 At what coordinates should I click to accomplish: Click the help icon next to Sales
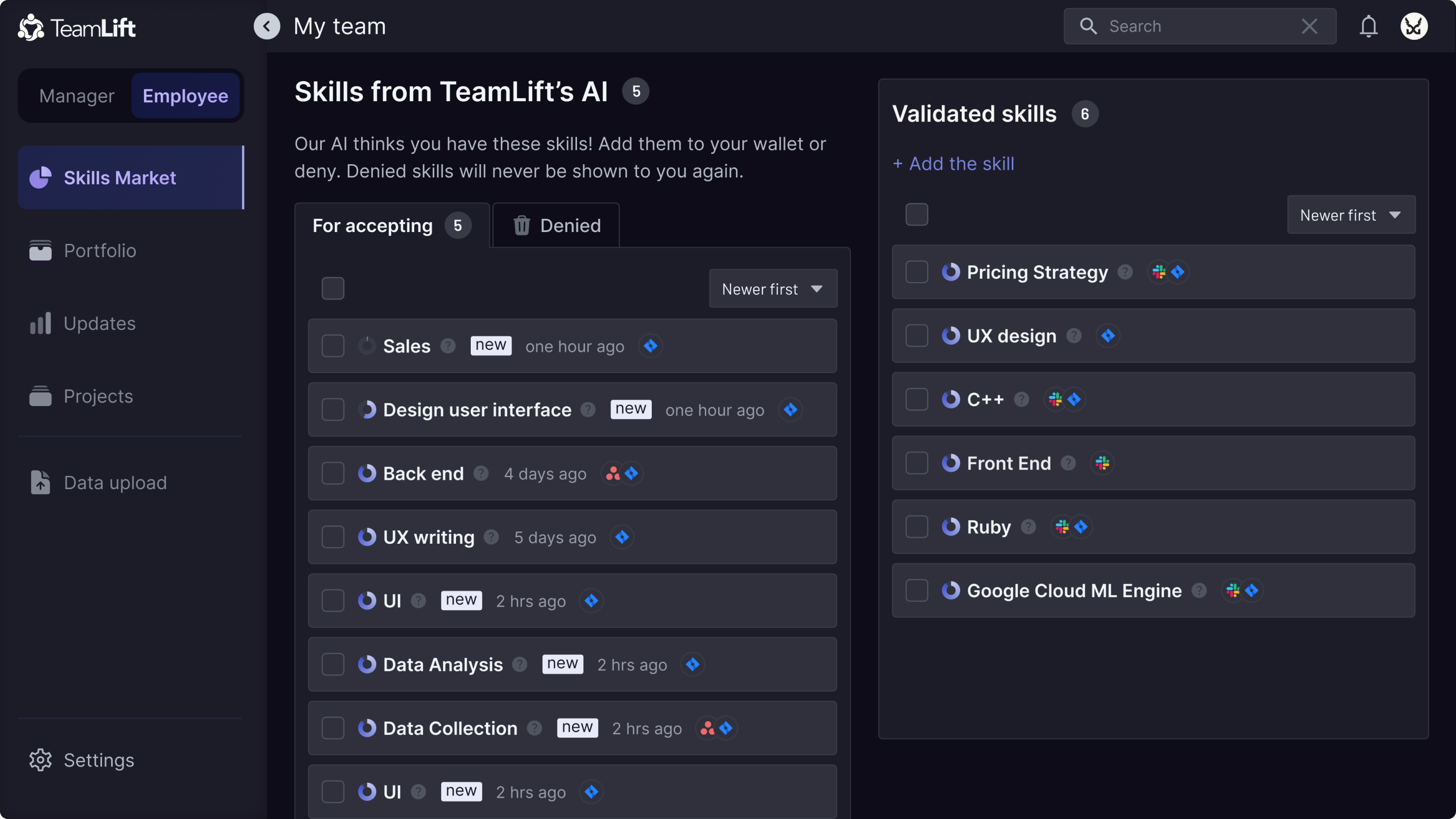448,346
